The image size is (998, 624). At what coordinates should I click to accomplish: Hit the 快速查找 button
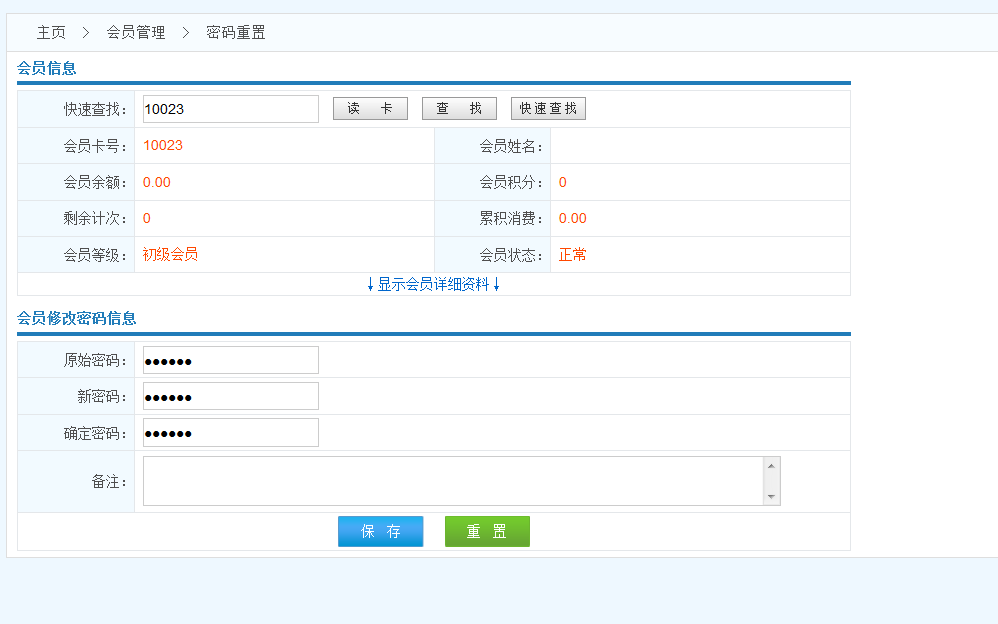pos(548,109)
